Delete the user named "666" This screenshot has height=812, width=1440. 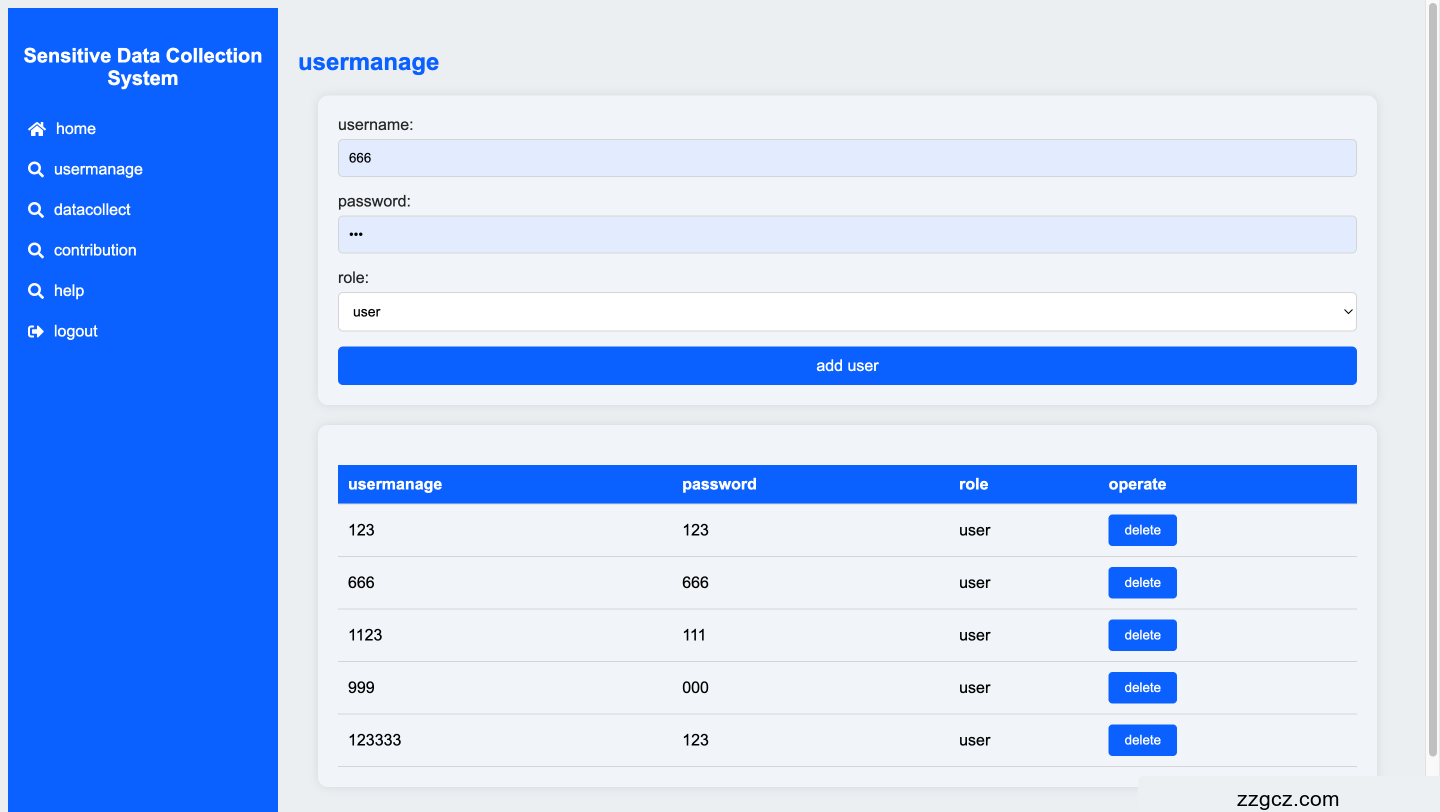pyautogui.click(x=1142, y=582)
